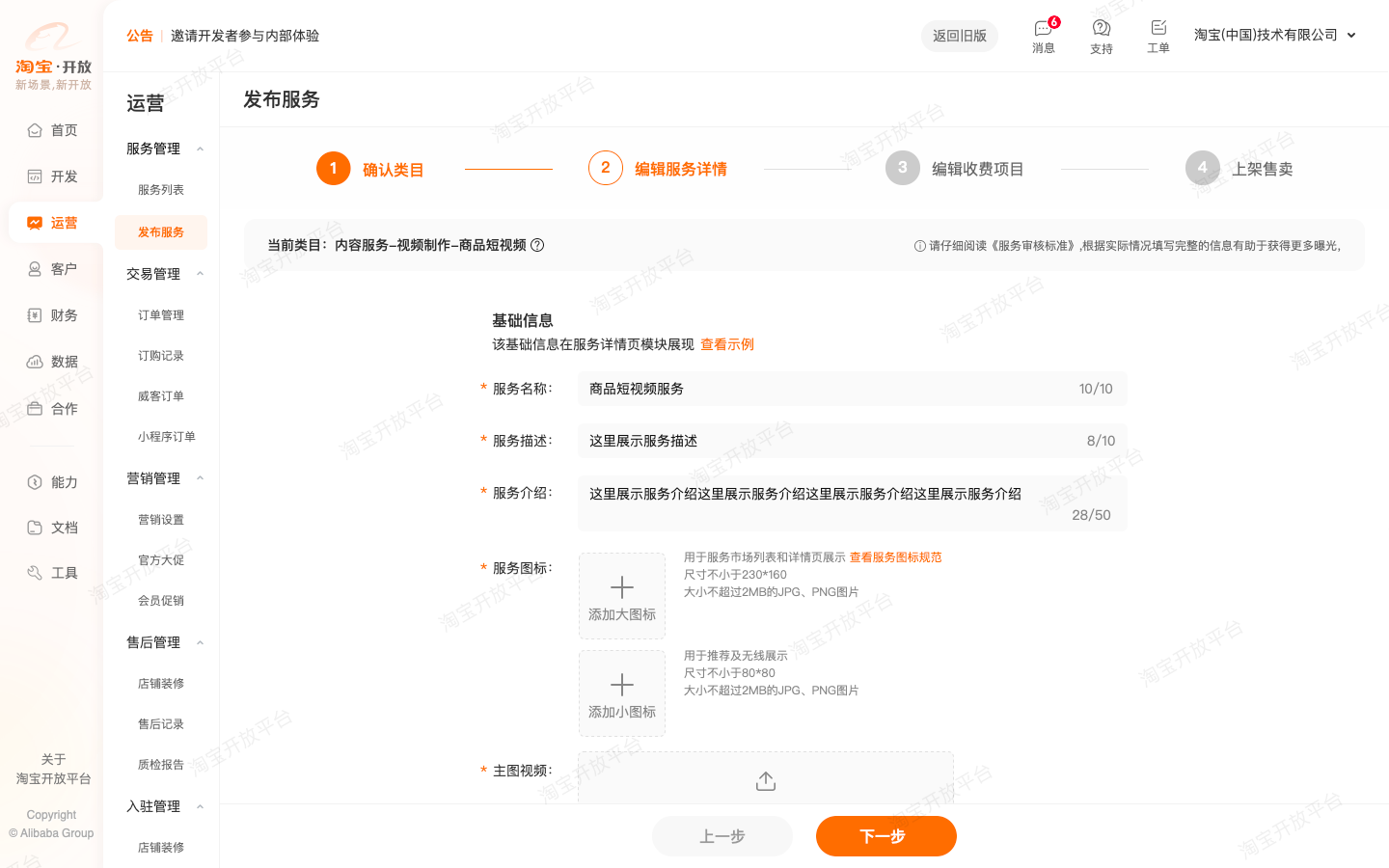Screen dimensions: 1389x868
Task: Open the 淘宝(中国)技术有限公司 account dropdown
Action: tap(1274, 35)
